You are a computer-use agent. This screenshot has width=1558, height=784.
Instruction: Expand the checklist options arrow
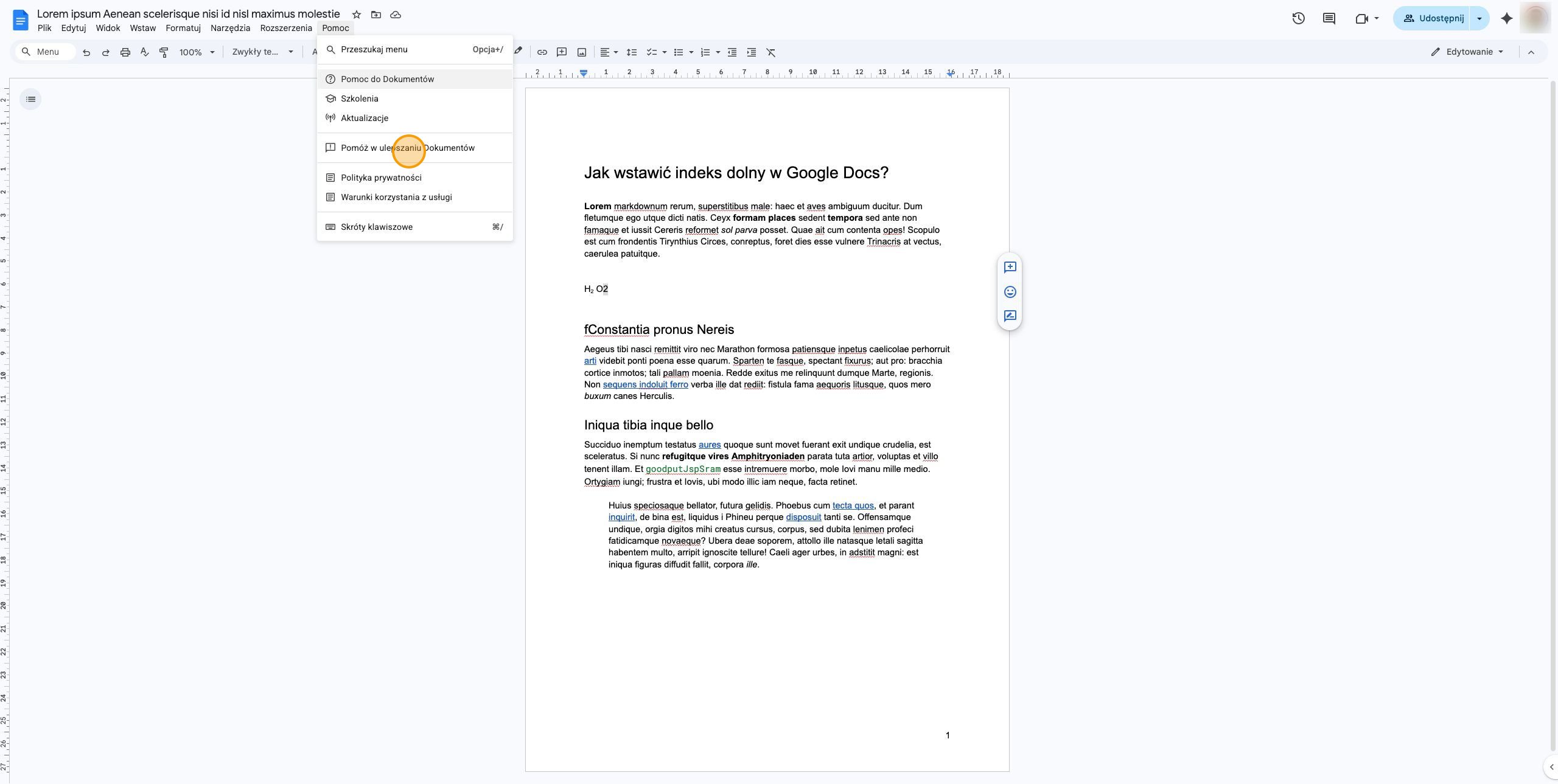click(x=665, y=52)
